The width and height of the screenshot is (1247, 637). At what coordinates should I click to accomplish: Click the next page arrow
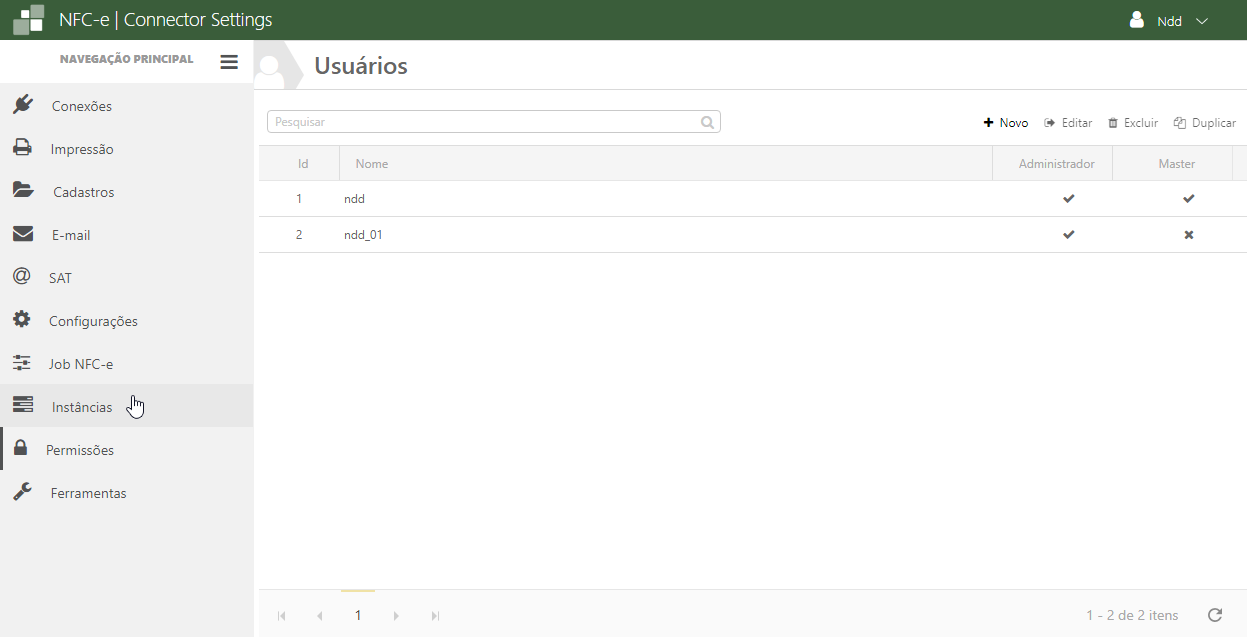[396, 616]
